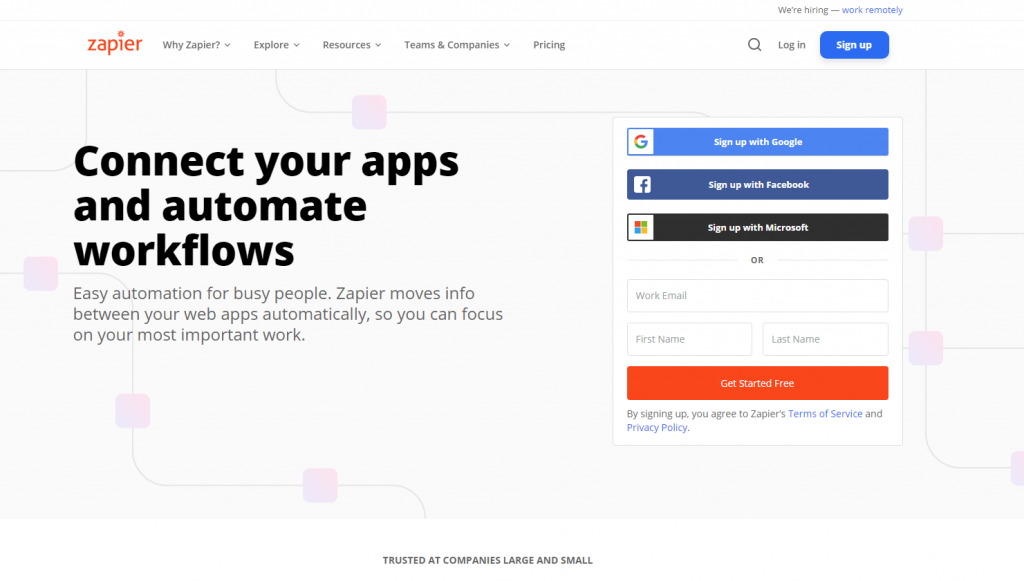This screenshot has width=1024, height=581.
Task: Click 'Trusted at companies large and small' text
Action: click(x=488, y=560)
